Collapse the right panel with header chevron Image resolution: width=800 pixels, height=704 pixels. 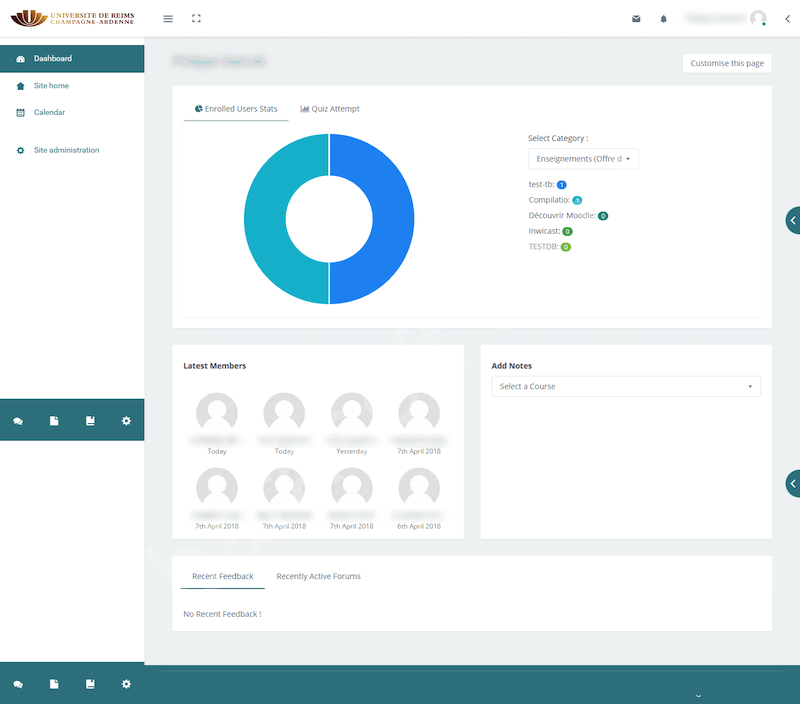coord(788,19)
